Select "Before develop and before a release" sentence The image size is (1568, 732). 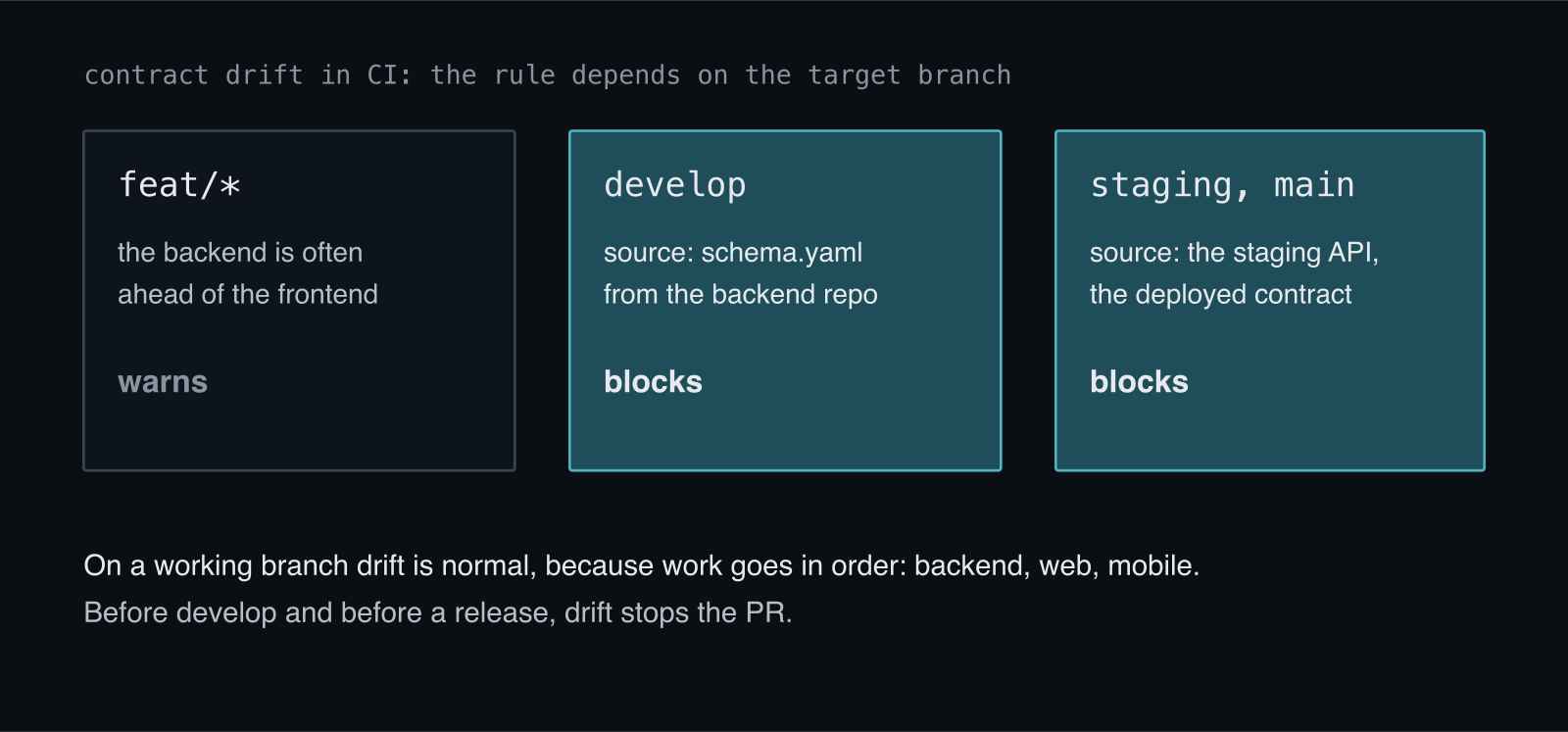tap(438, 613)
